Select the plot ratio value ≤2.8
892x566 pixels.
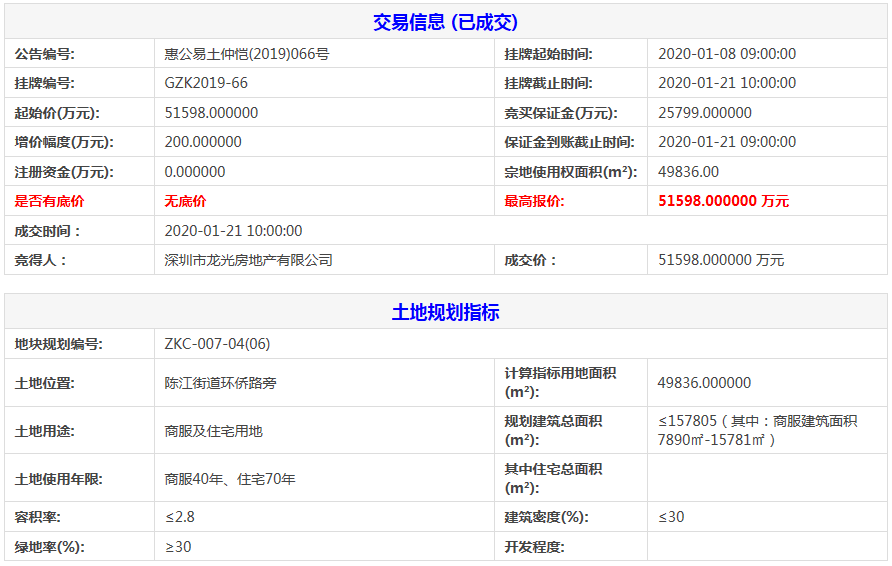click(x=180, y=517)
